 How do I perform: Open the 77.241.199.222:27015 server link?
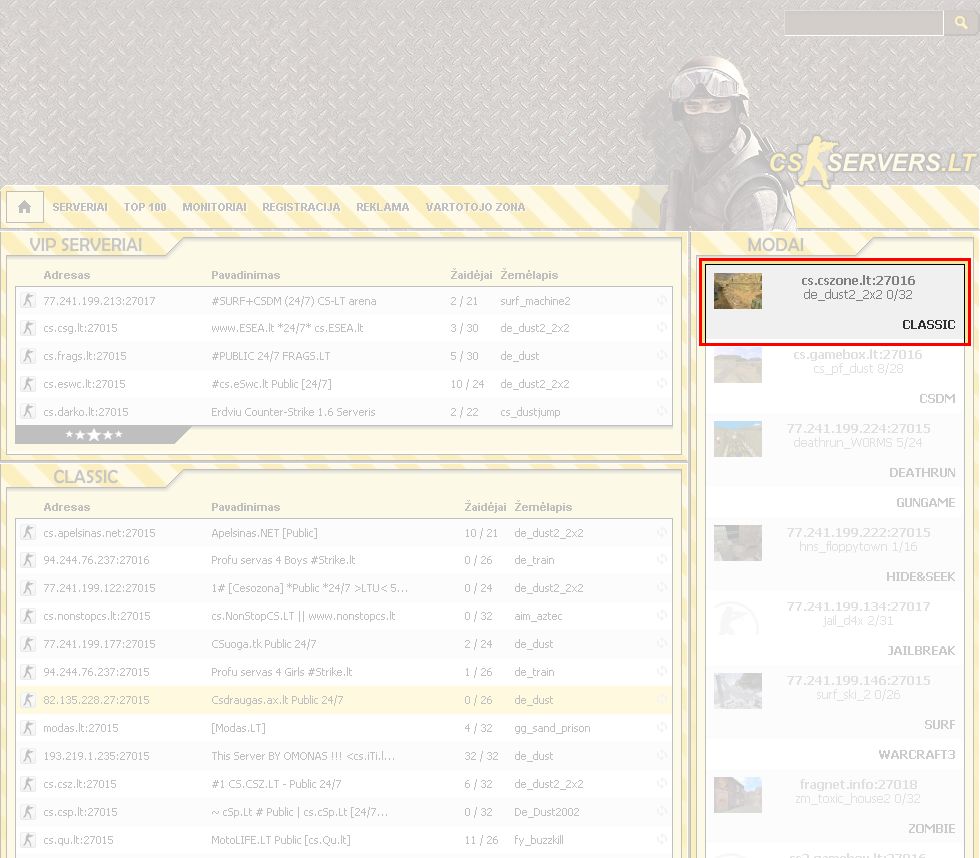(858, 532)
